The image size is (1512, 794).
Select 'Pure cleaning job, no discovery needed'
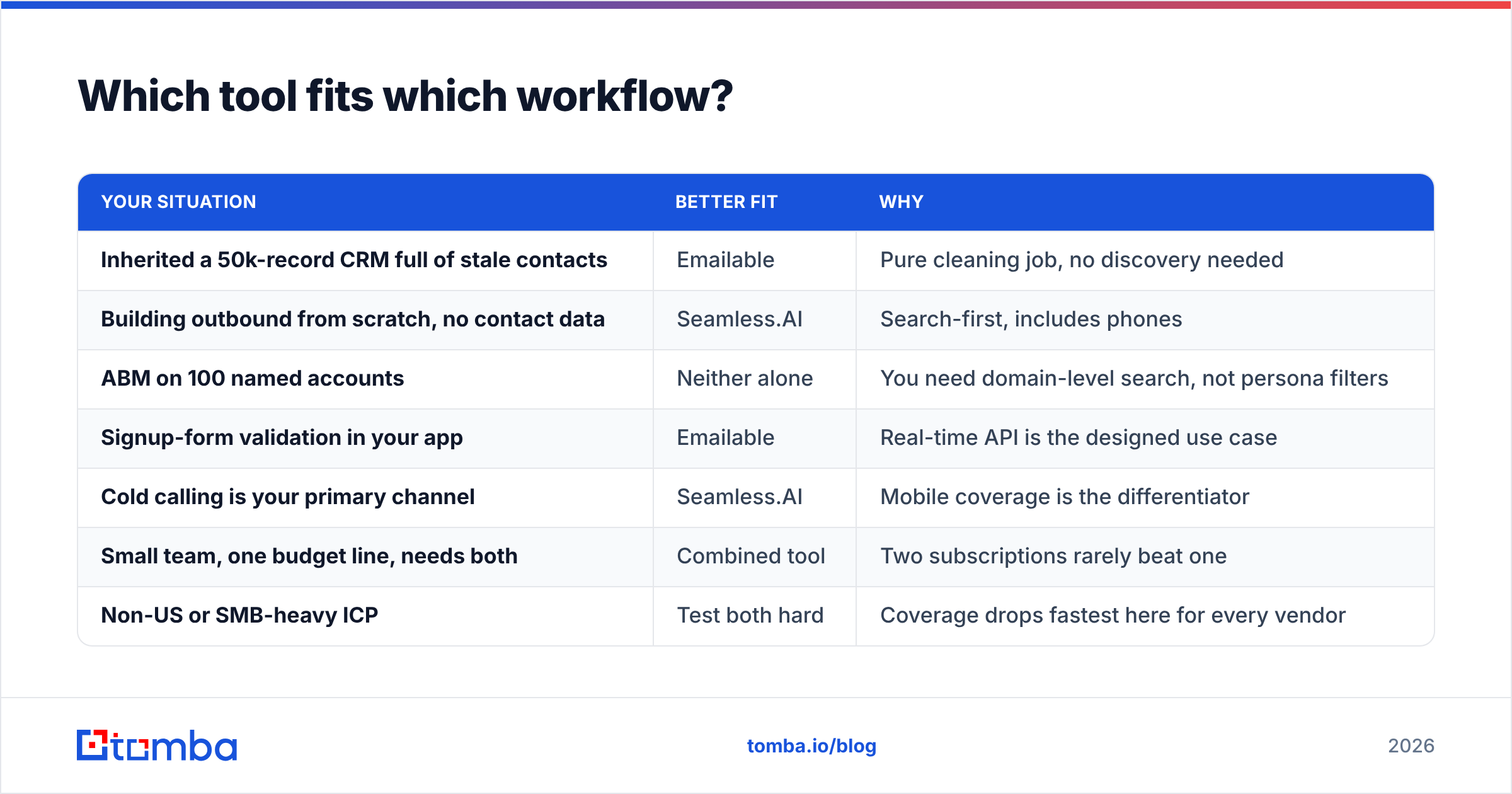(x=1082, y=260)
